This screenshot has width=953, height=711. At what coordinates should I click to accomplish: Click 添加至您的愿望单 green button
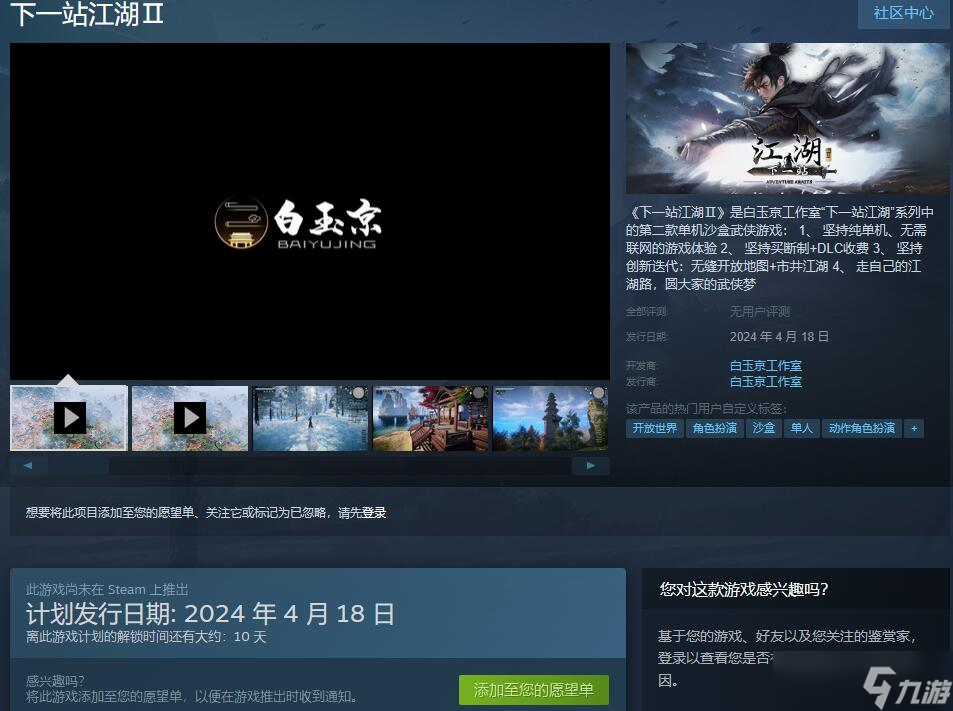(x=534, y=690)
